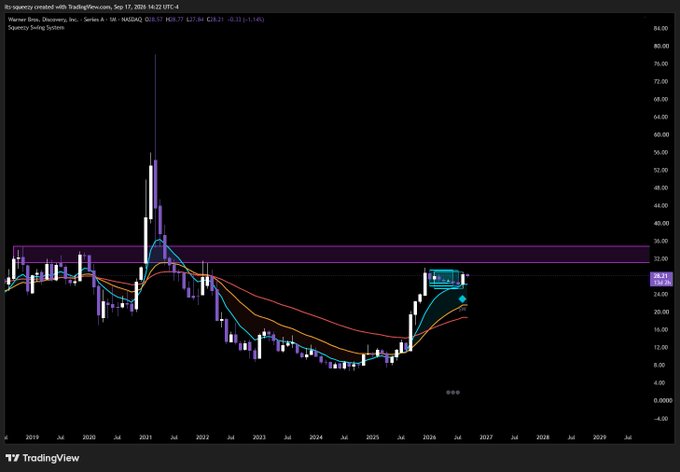Click the 2027 label on the time axis
This screenshot has height=472, width=680.
click(486, 438)
